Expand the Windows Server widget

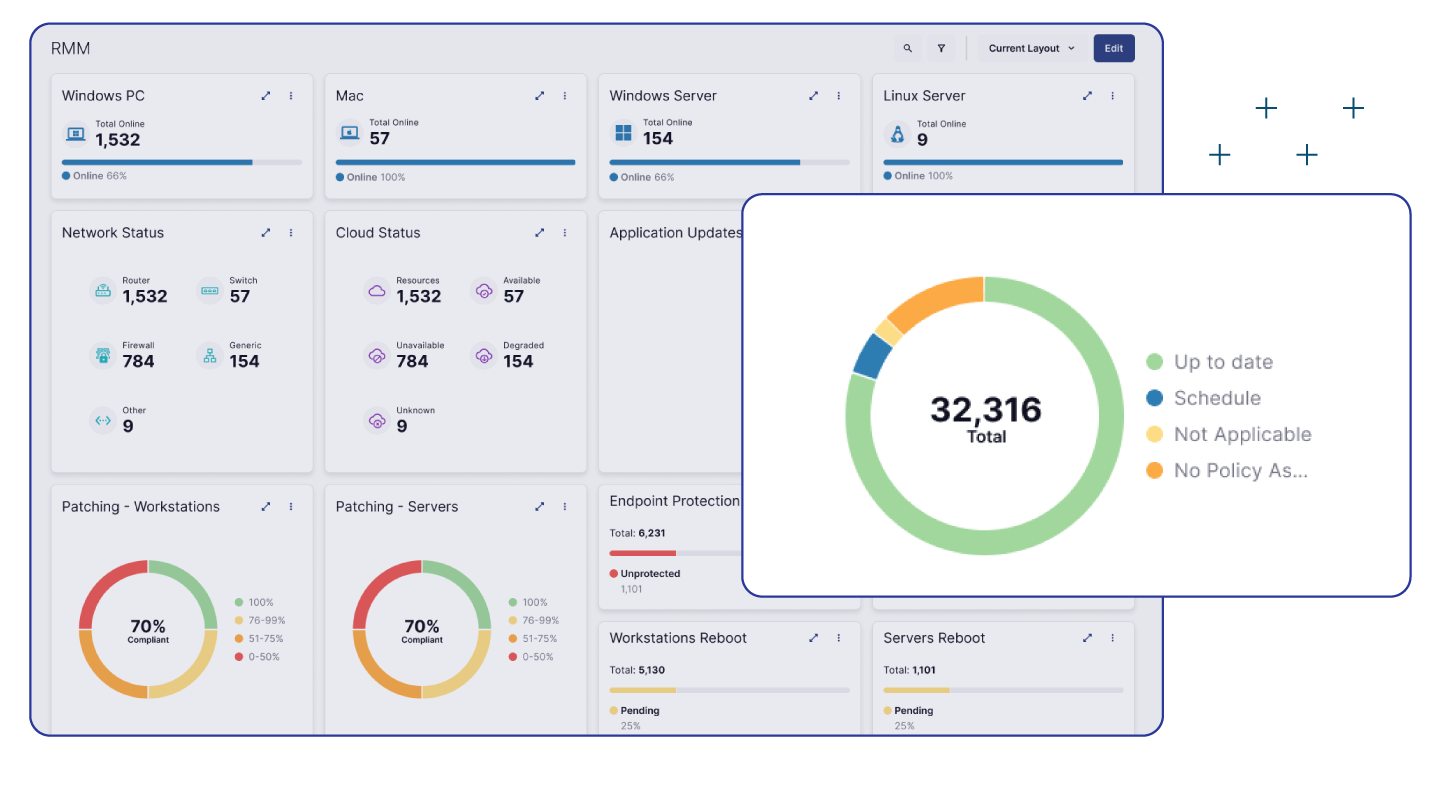pyautogui.click(x=814, y=96)
